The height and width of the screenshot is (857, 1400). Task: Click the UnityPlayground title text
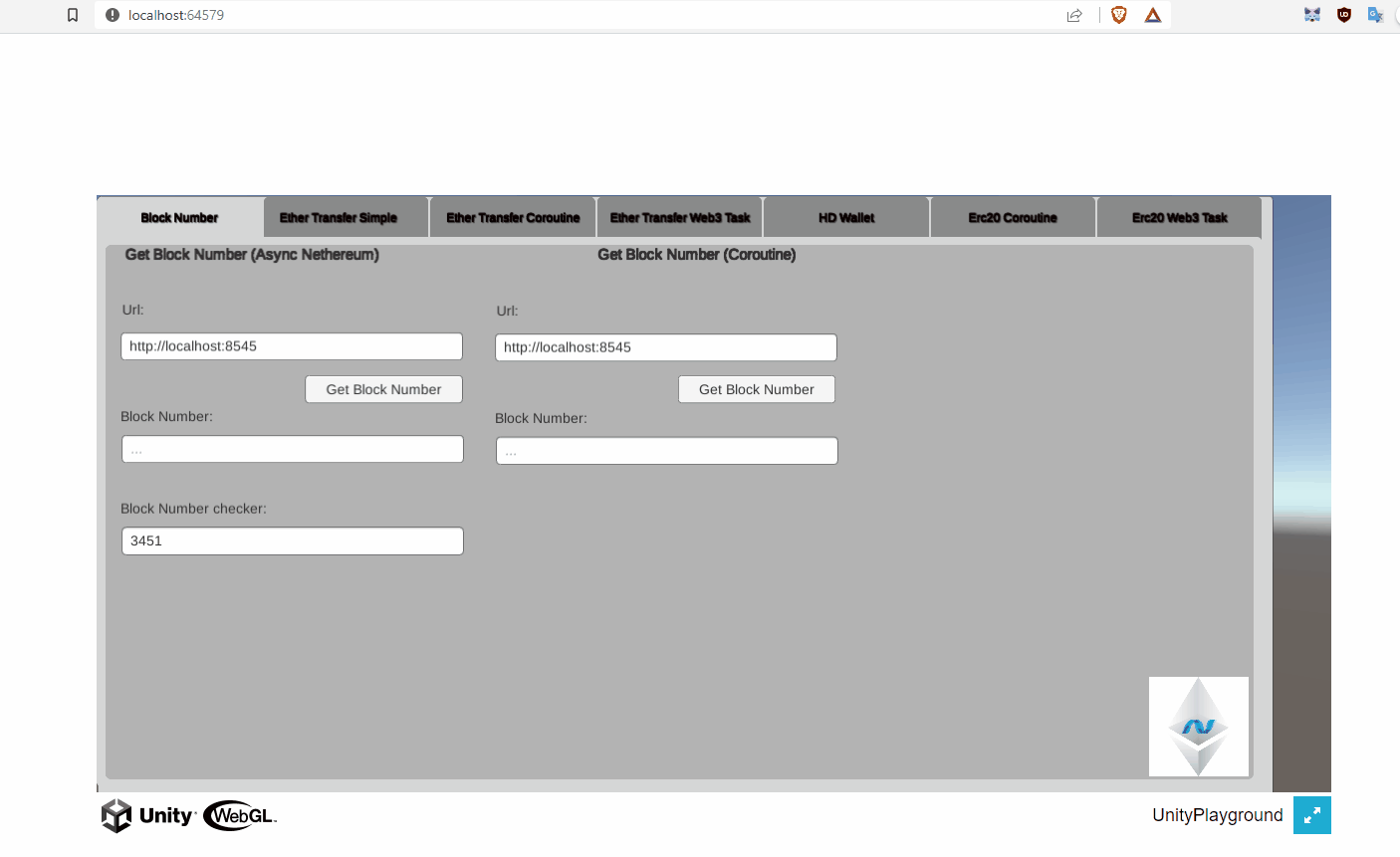1218,815
